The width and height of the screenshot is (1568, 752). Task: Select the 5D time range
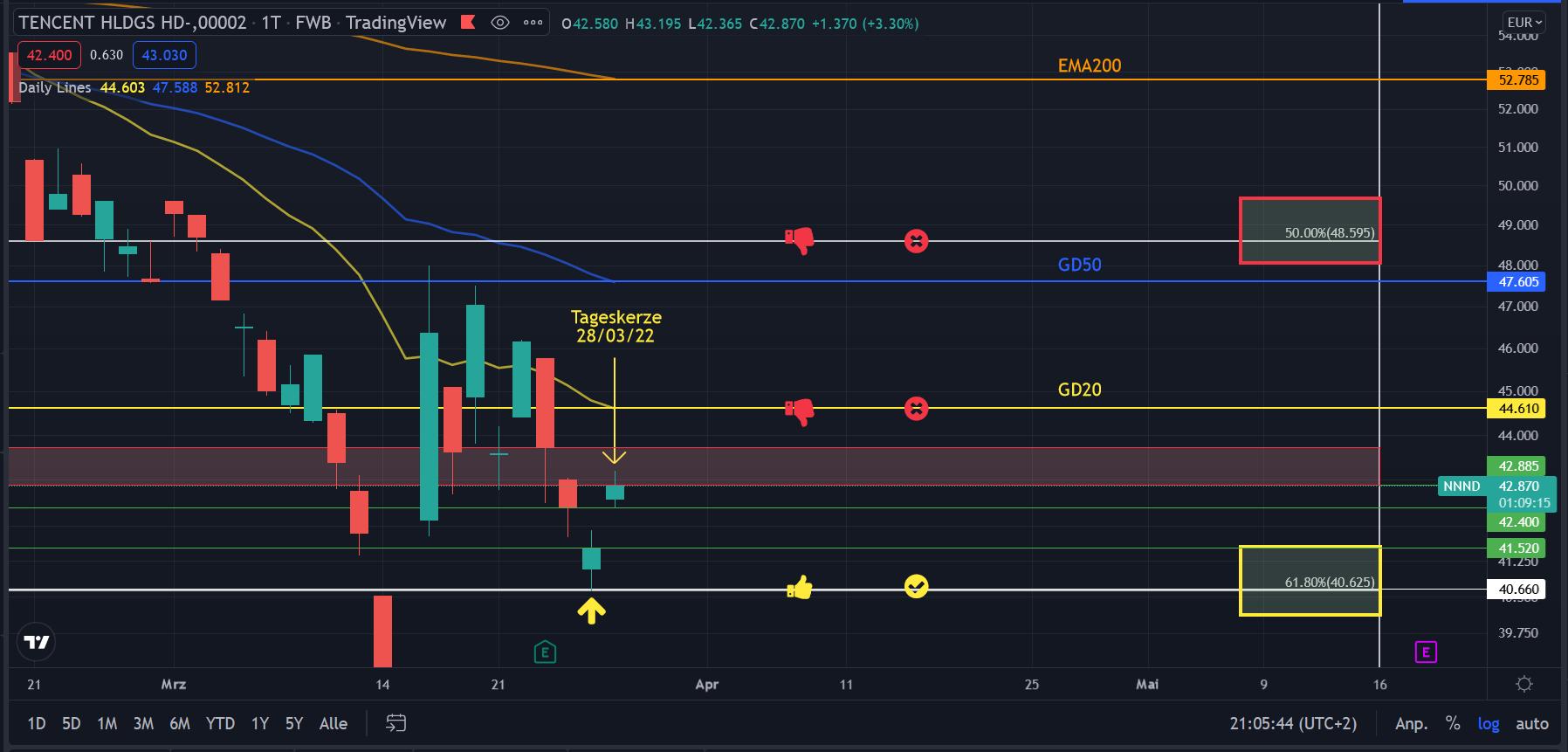click(72, 723)
